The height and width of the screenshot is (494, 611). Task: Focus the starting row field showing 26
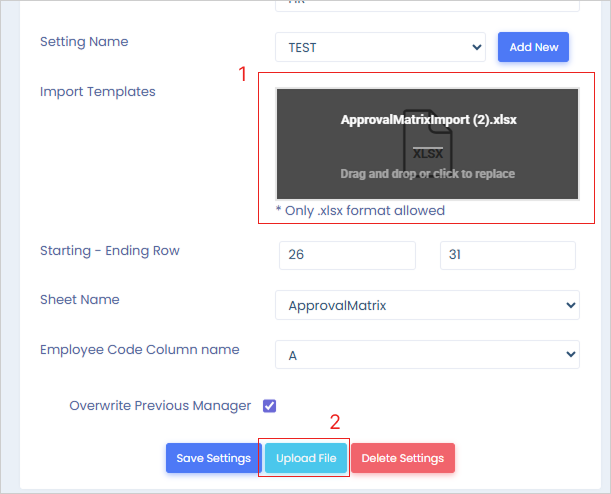pyautogui.click(x=347, y=255)
